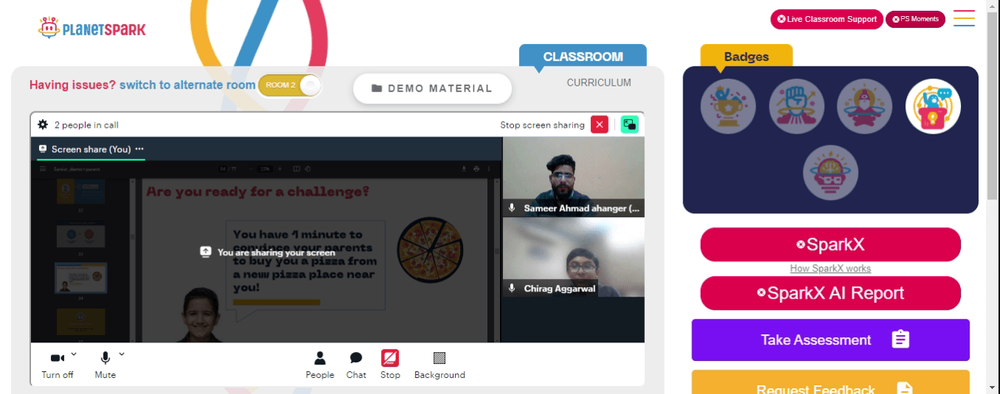Open the How SparkX works link
Screen dimensions: 1000x394
click(x=830, y=268)
